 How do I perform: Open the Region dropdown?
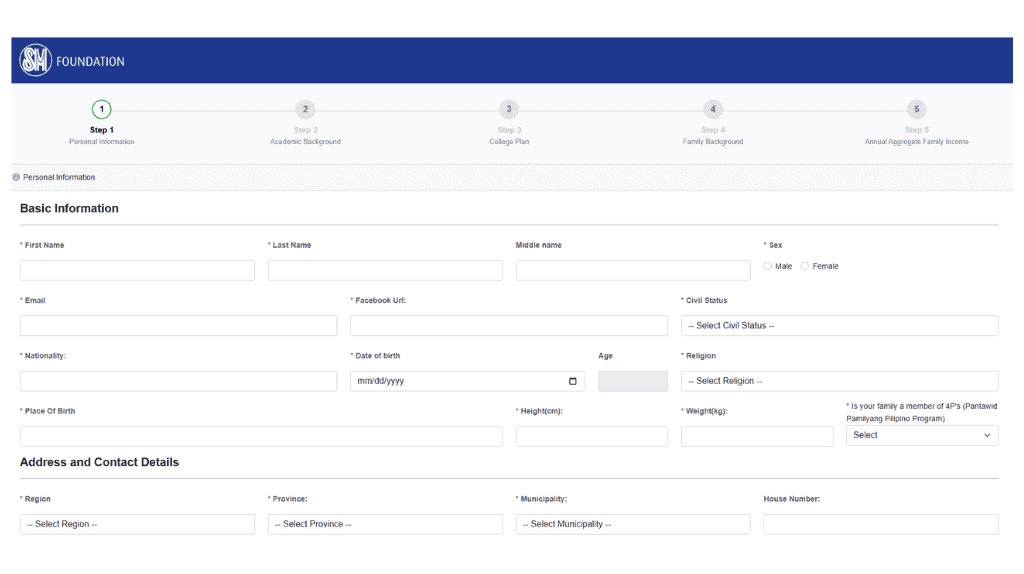[137, 524]
